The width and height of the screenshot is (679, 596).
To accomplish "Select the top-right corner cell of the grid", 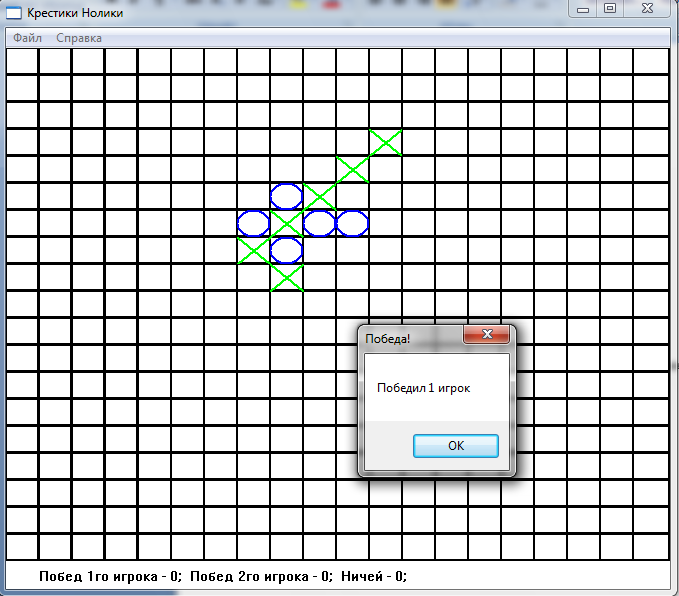I will coord(651,61).
